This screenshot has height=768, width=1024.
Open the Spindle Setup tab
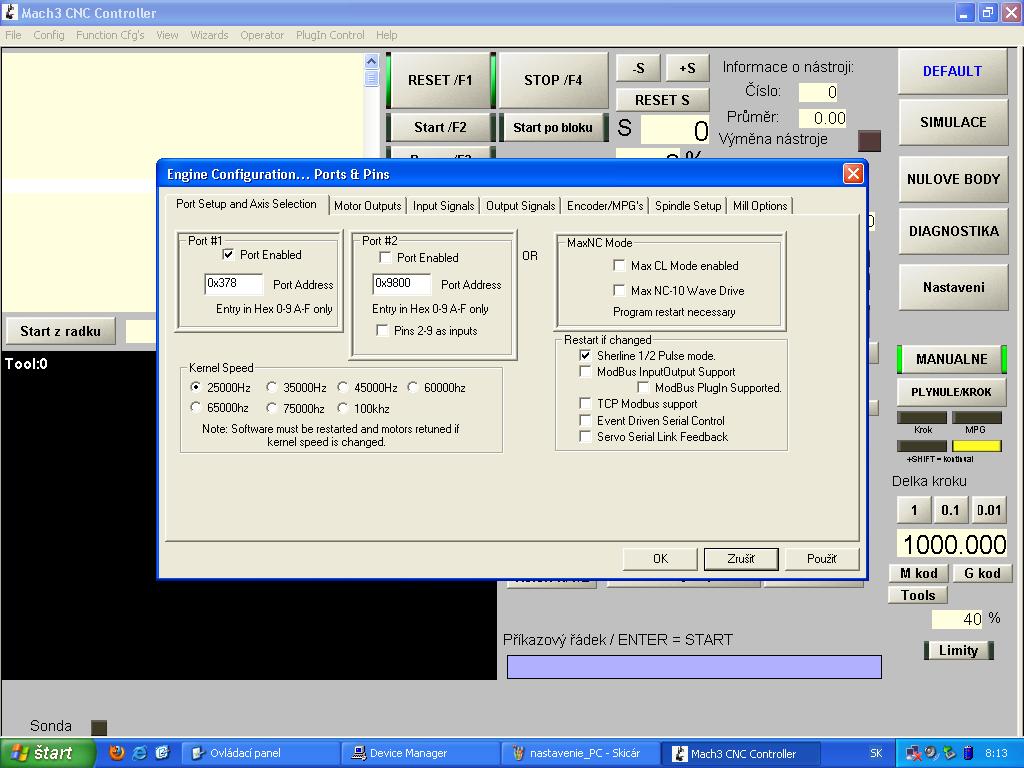coord(687,206)
